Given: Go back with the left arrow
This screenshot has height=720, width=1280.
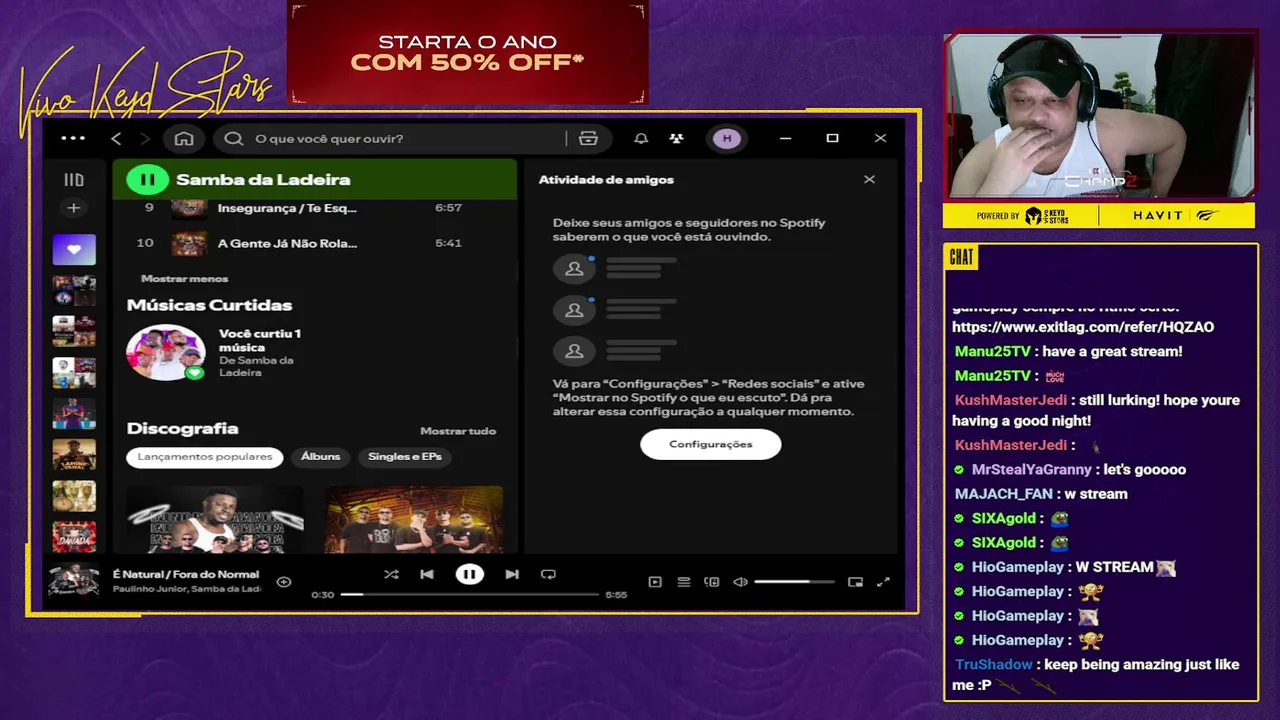Looking at the screenshot, I should 116,138.
